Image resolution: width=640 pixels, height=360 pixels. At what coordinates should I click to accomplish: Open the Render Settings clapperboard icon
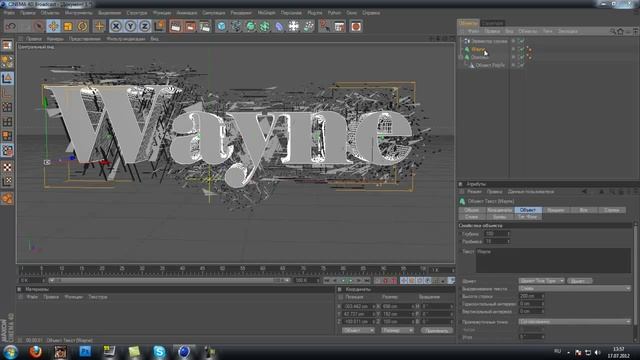[x=204, y=26]
